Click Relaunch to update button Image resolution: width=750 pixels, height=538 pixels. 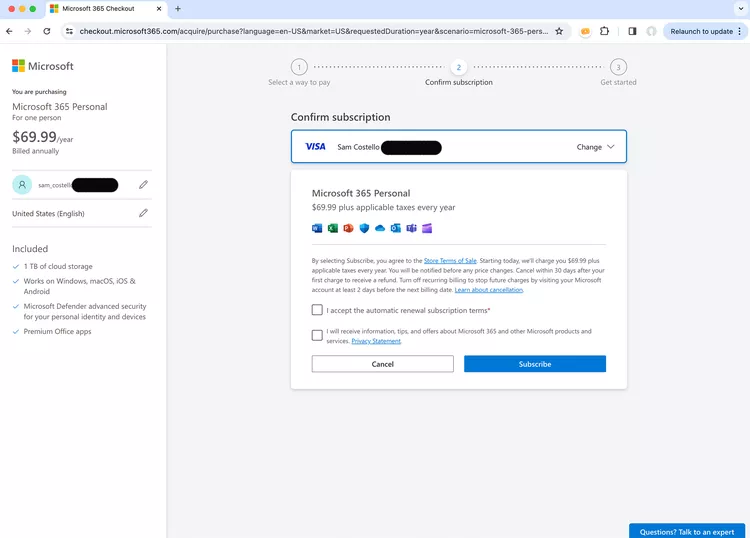point(701,31)
